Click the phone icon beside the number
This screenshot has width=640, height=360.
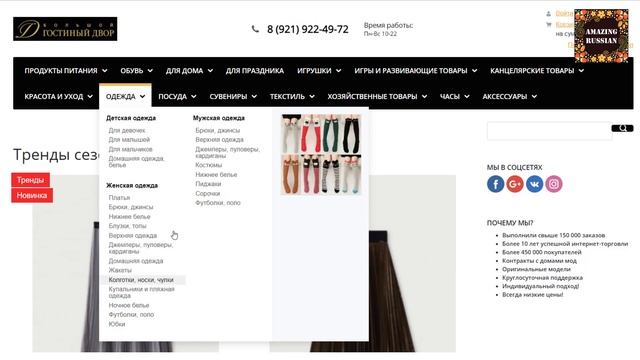(255, 29)
